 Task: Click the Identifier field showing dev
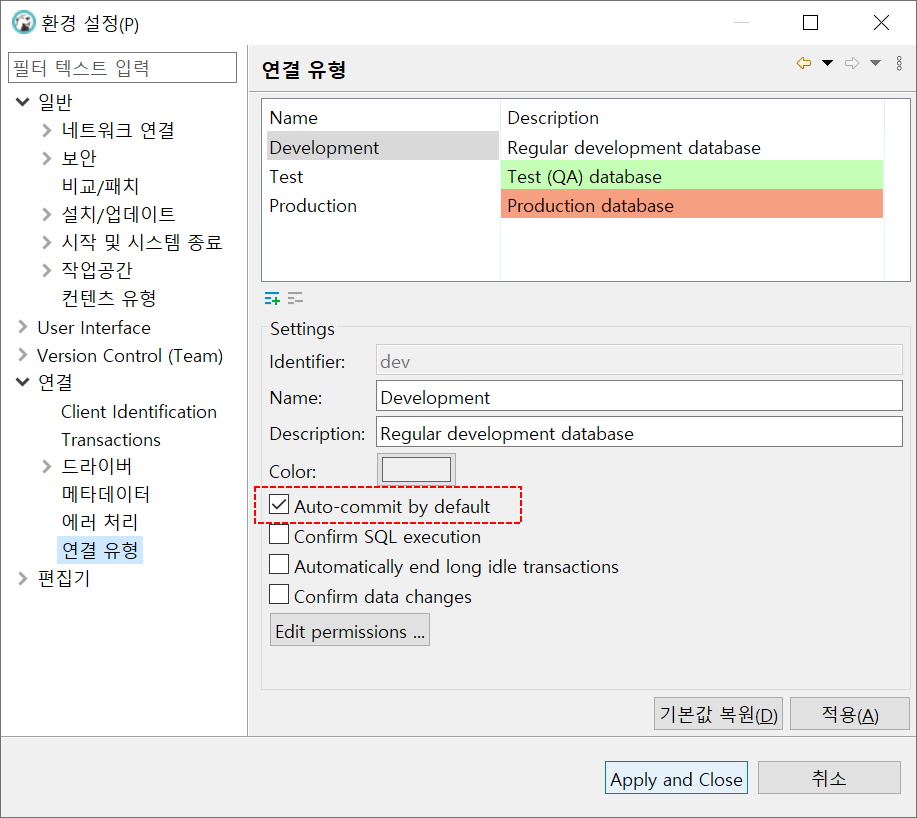coord(639,360)
